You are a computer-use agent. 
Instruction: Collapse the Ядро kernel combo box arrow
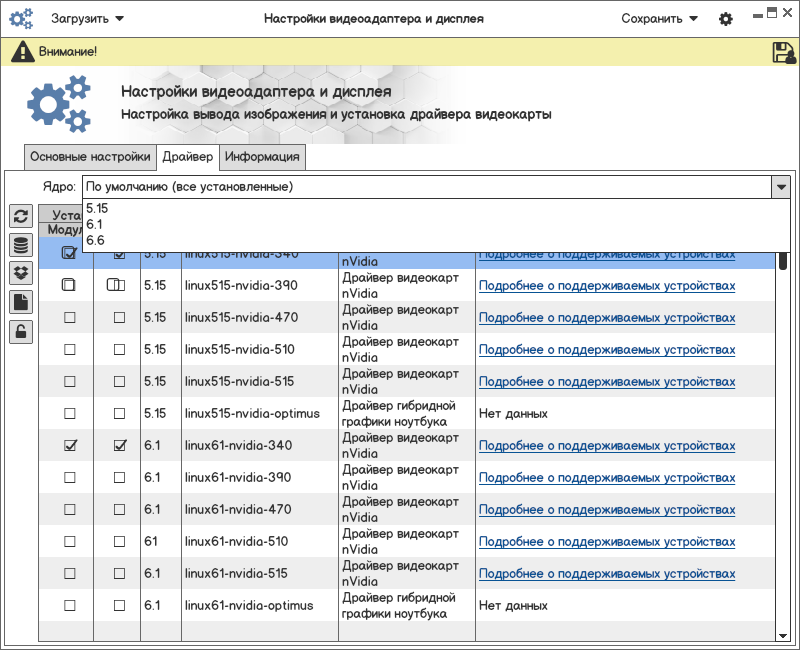click(x=780, y=187)
